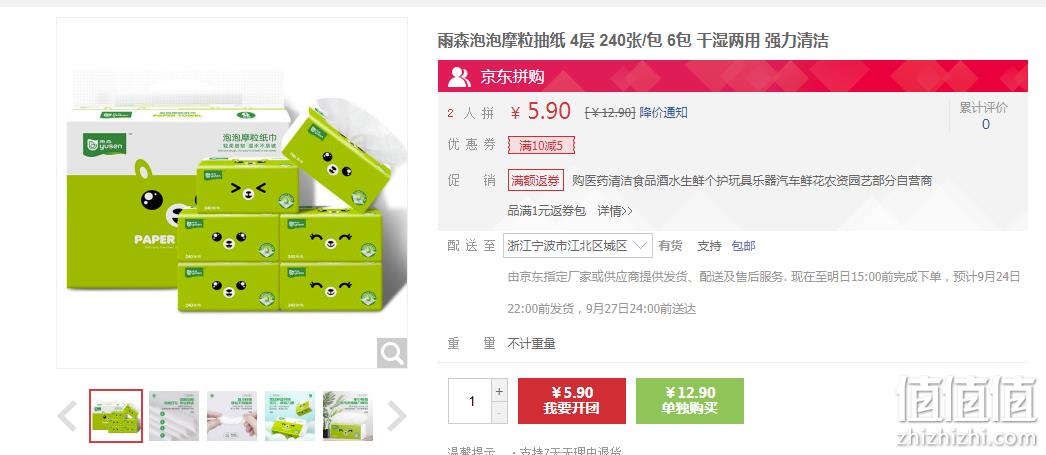Screen dimensions: 1046x455
Task: Select the third hand-holding-tissue thumbnail
Action: coord(231,416)
